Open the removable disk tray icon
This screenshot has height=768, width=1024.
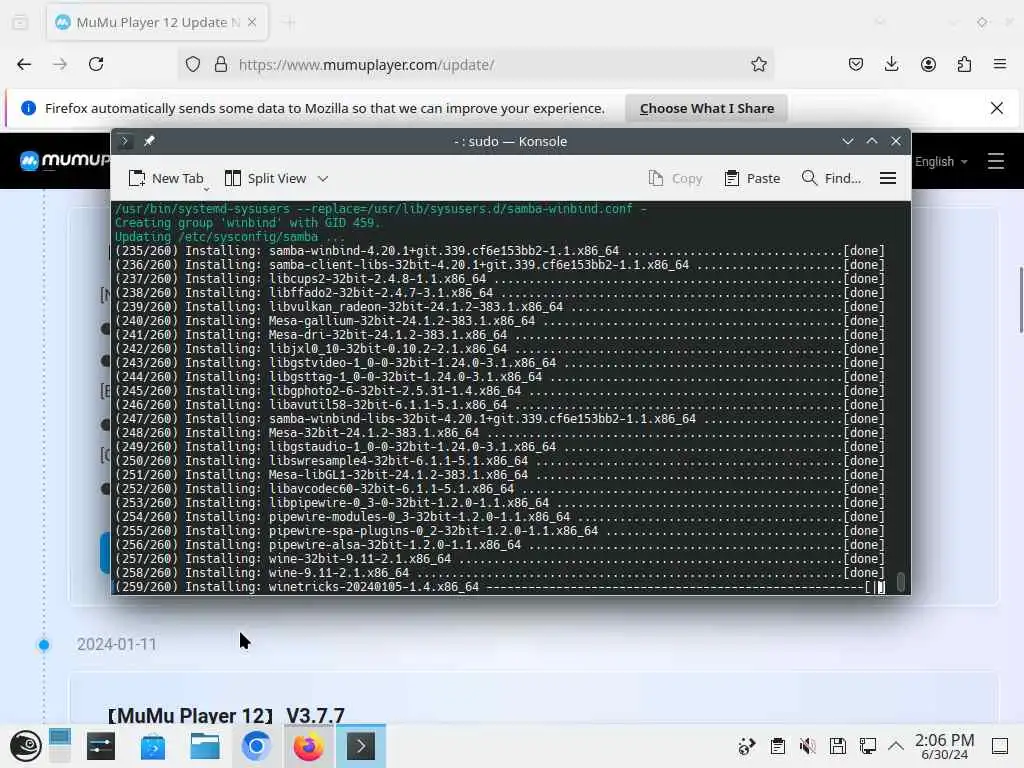[x=838, y=746]
